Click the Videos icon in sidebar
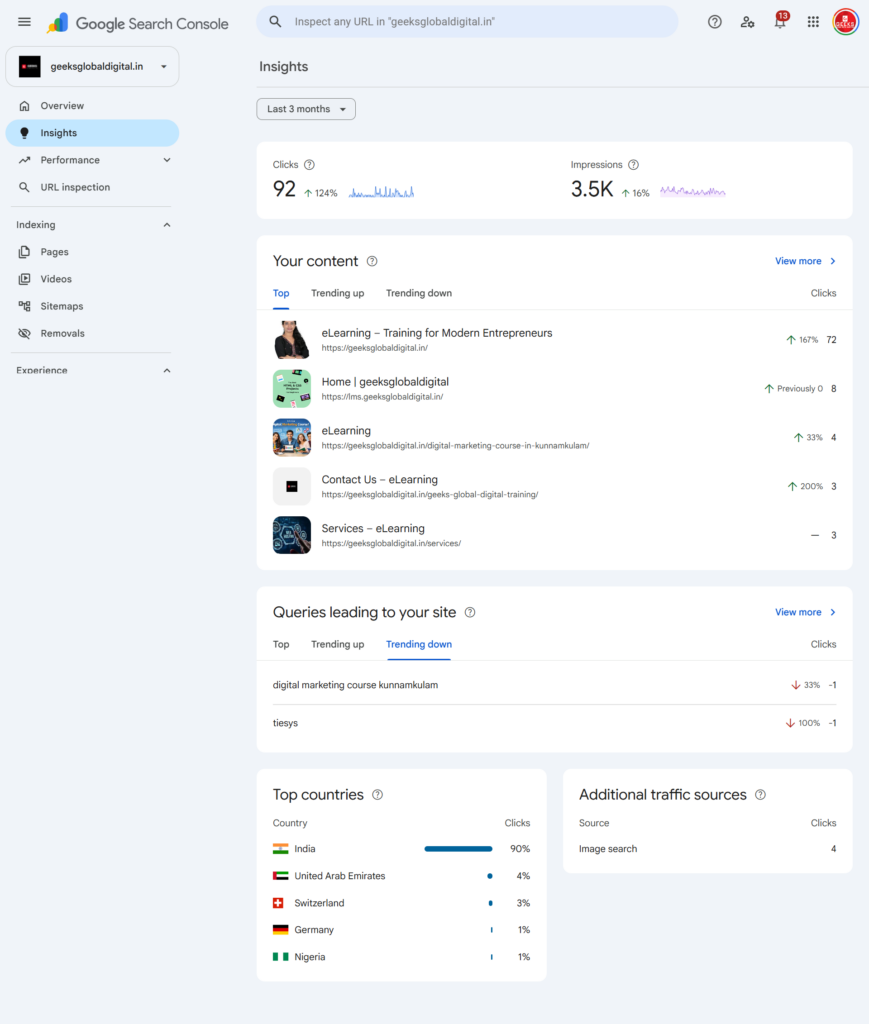This screenshot has height=1024, width=869. pyautogui.click(x=24, y=279)
